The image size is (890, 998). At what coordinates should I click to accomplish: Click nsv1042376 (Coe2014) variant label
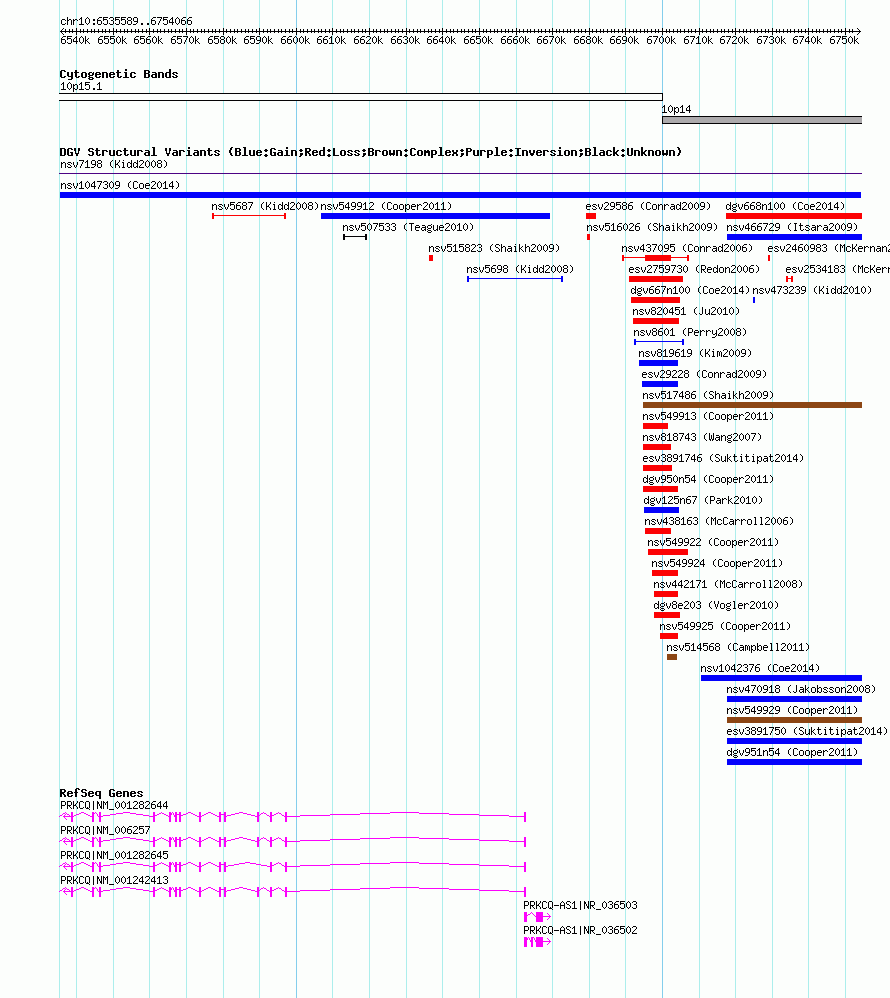[x=760, y=668]
